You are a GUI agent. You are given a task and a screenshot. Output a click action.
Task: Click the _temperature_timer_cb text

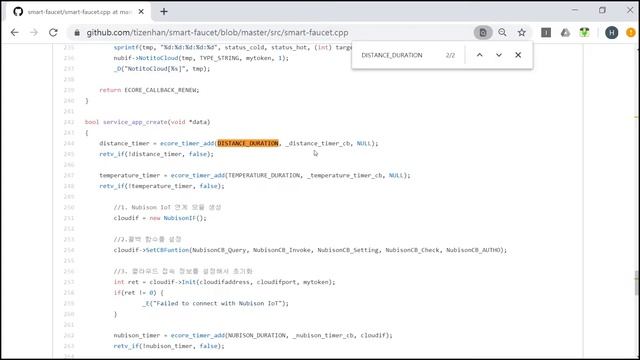pyautogui.click(x=345, y=175)
